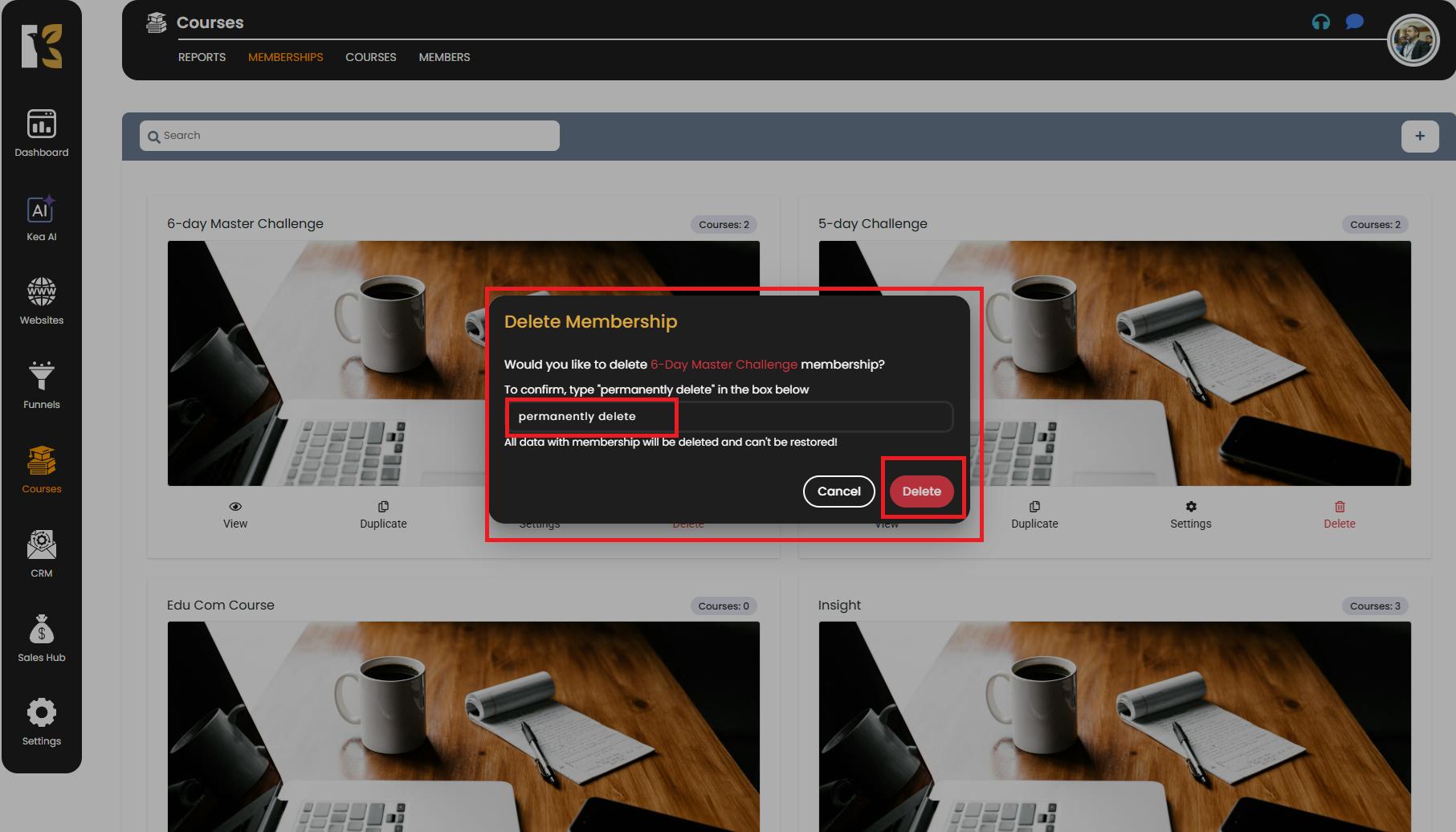The width and height of the screenshot is (1456, 832).
Task: Open Sales Hub in the sidebar
Action: pyautogui.click(x=41, y=638)
